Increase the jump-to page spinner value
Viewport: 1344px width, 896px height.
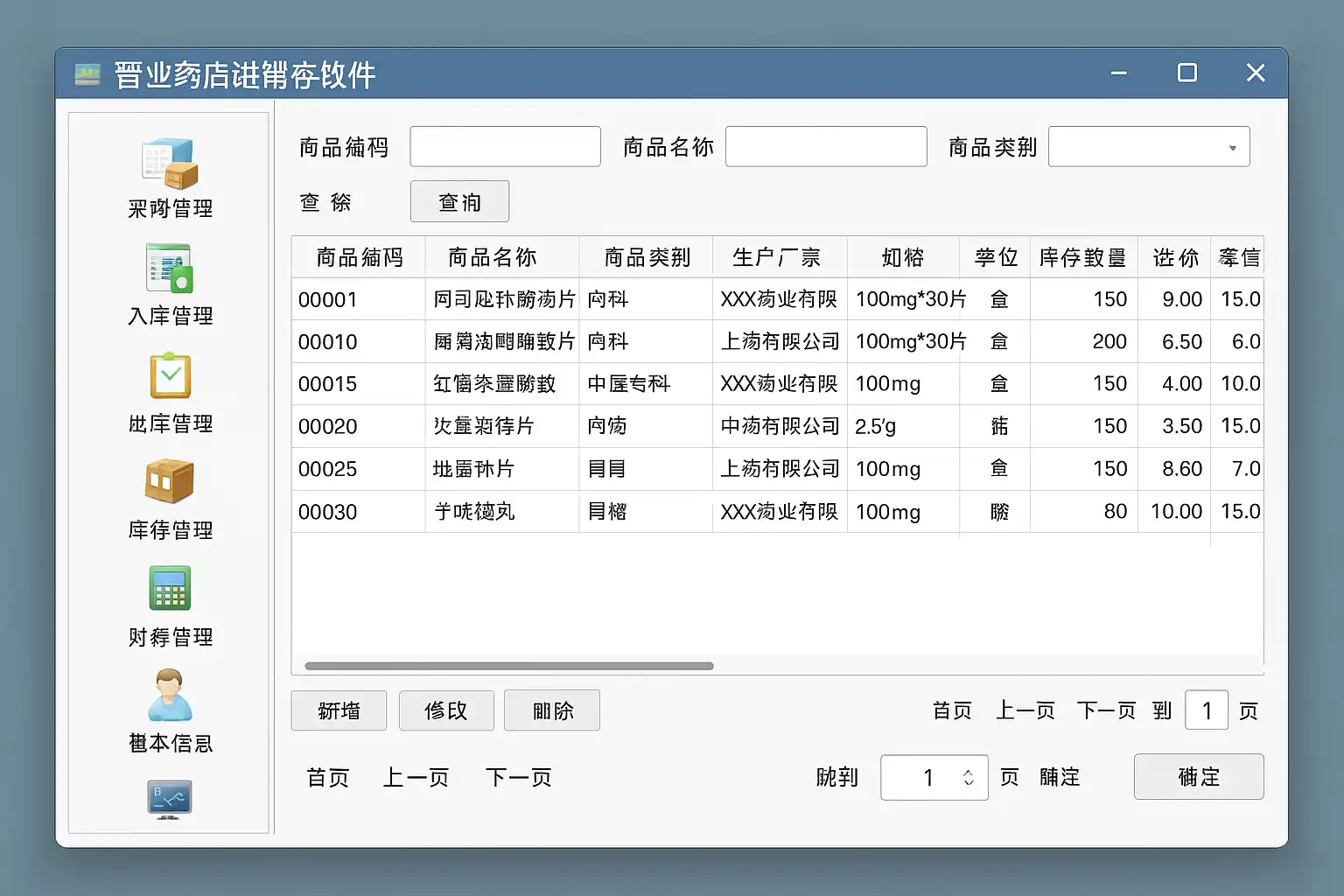[x=969, y=771]
